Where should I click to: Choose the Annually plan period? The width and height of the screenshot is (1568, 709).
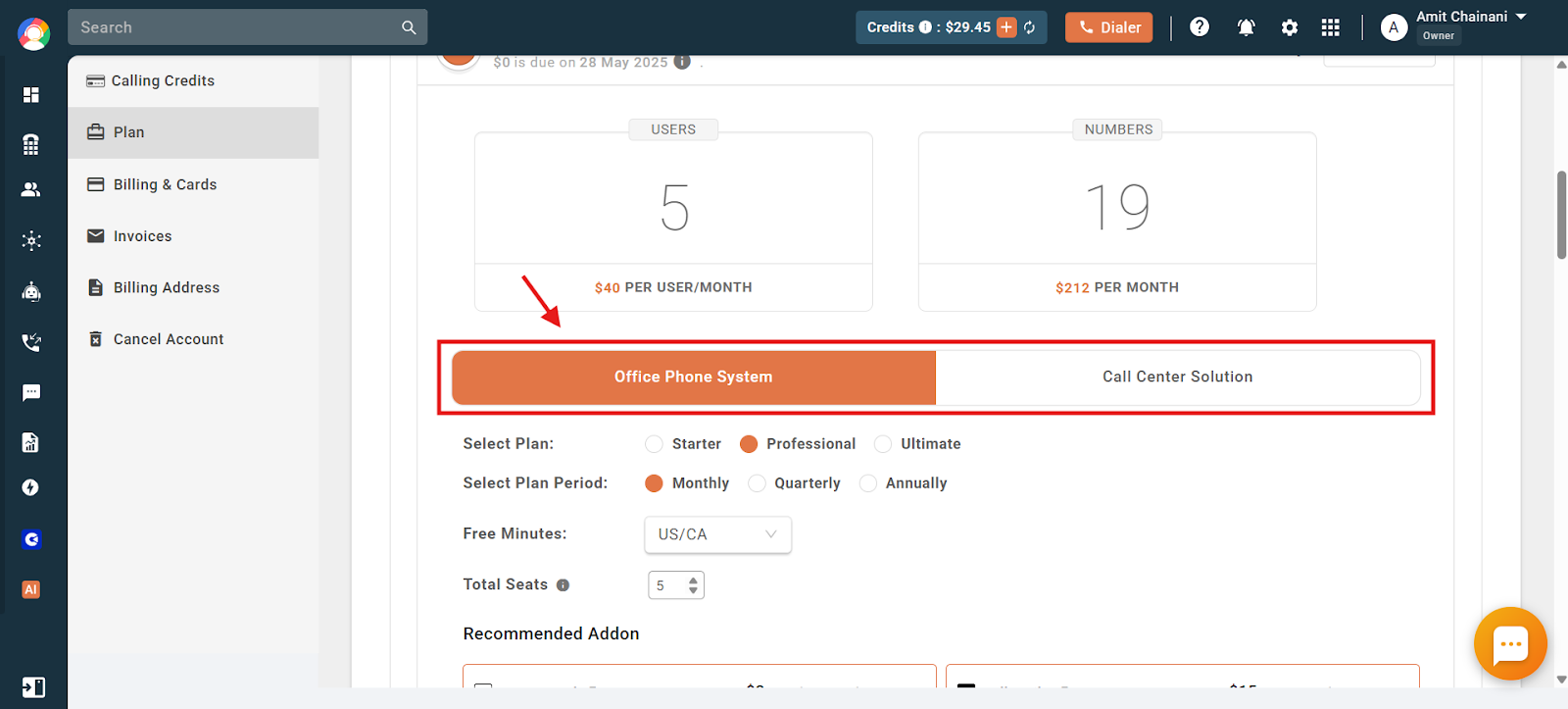[868, 483]
